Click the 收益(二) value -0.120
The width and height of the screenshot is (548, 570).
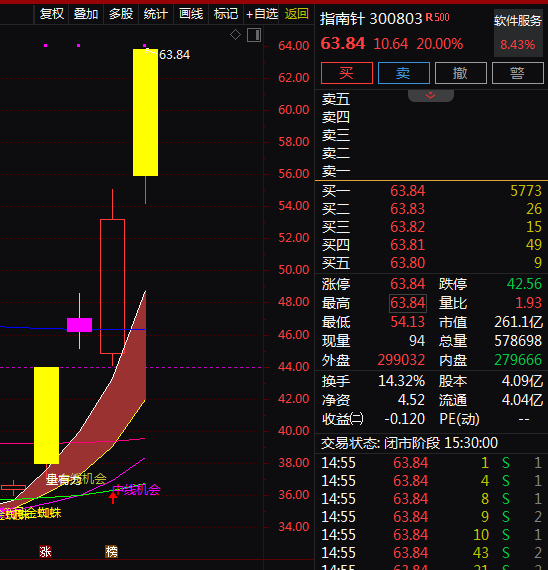[405, 419]
